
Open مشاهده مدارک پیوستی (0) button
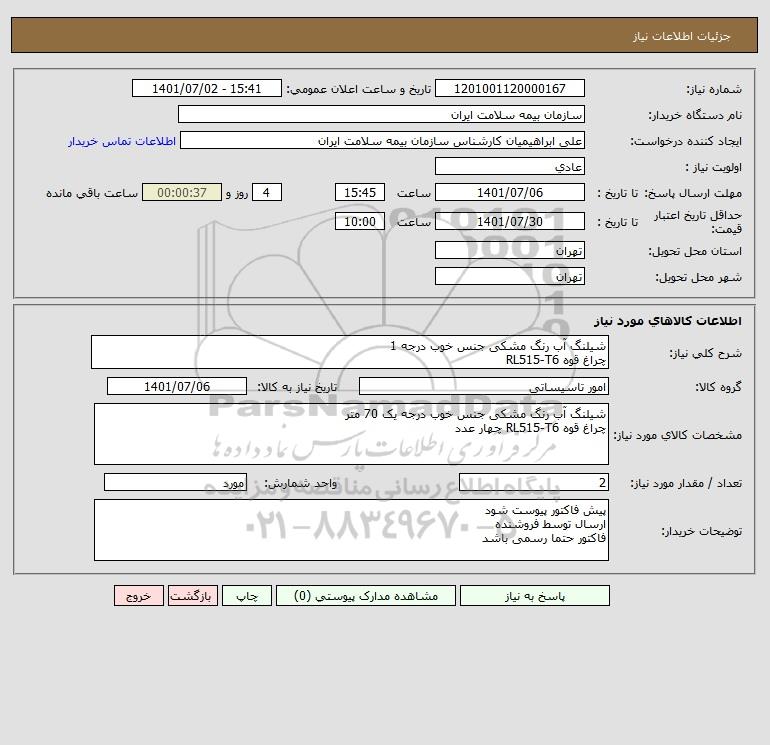coord(366,596)
